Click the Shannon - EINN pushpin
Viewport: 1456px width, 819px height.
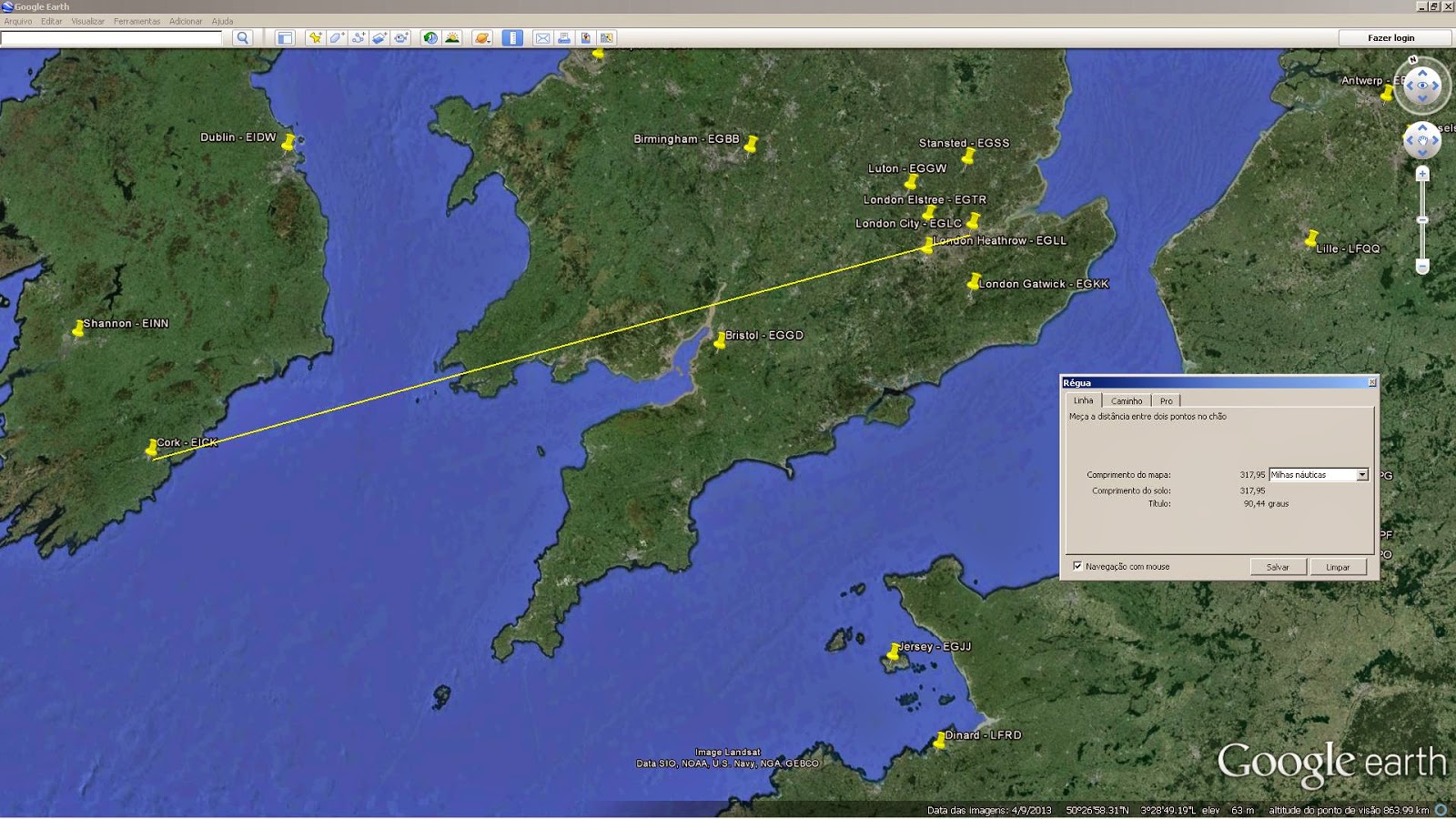pyautogui.click(x=78, y=329)
